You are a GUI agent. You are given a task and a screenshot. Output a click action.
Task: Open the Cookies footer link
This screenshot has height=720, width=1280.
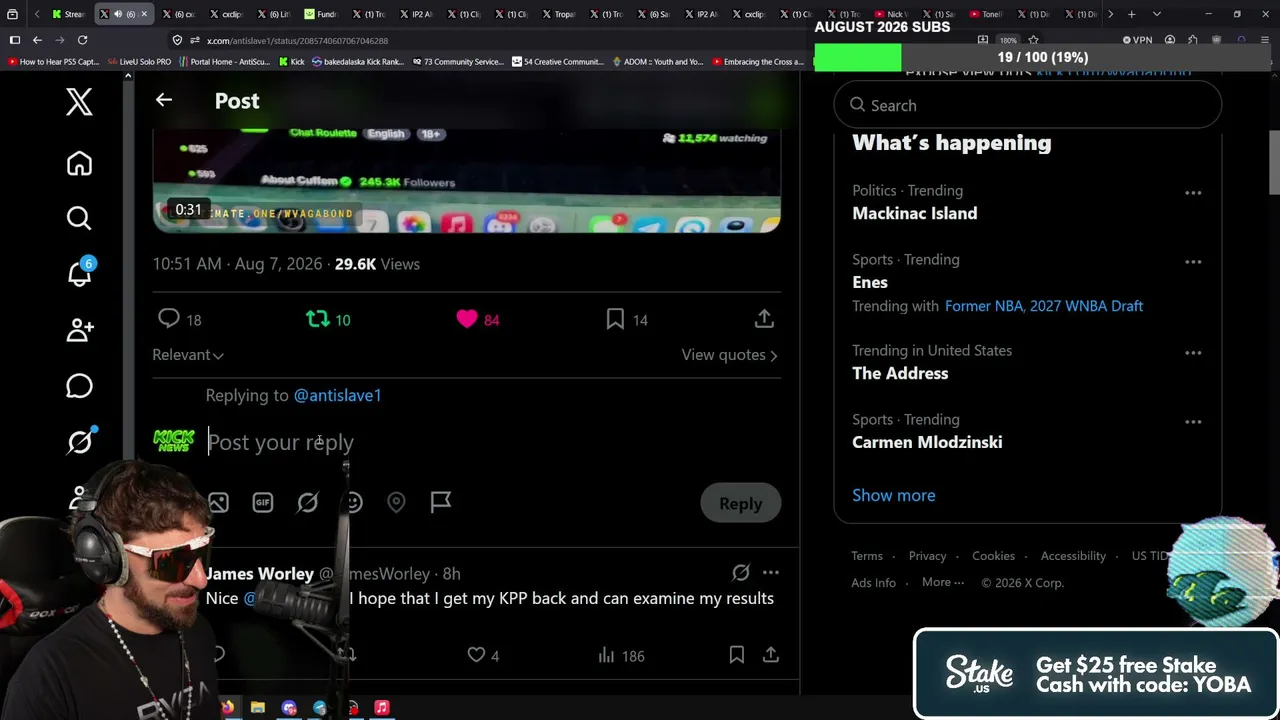993,556
